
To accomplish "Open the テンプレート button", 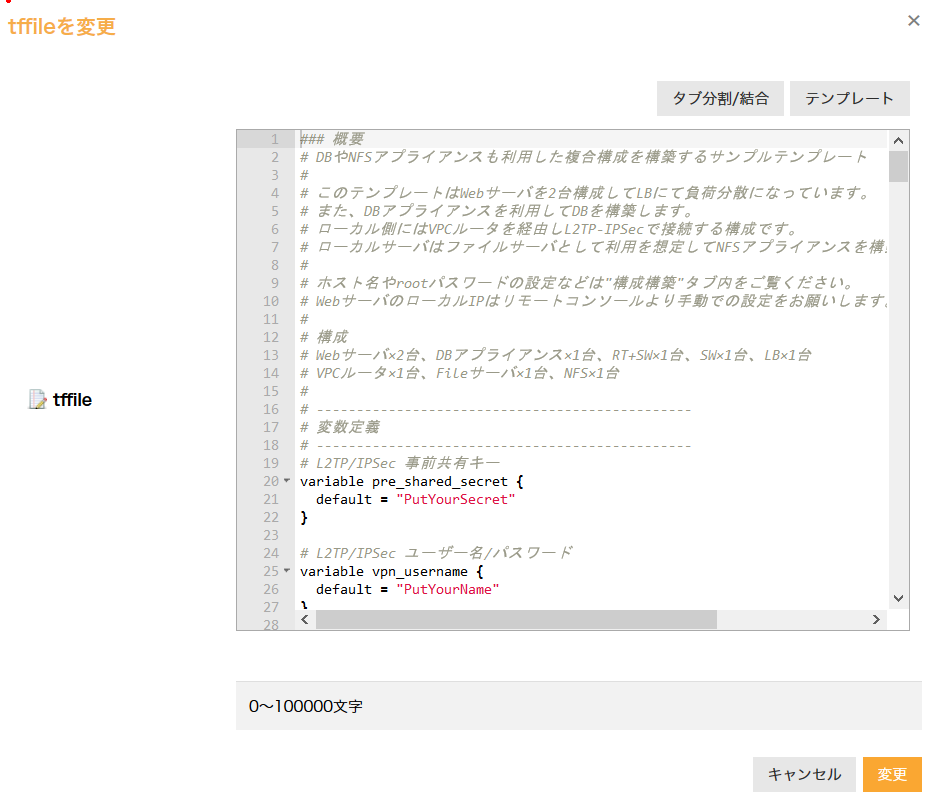I will (849, 99).
